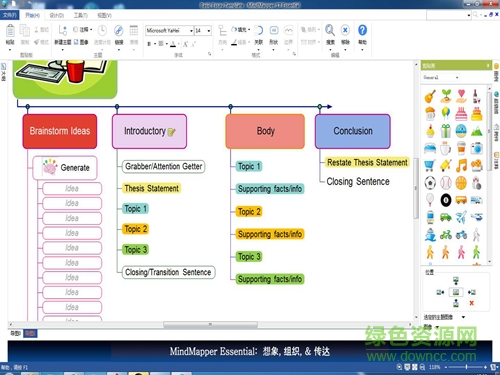Viewport: 500px width, 375px height.
Task: Select the black eight ball clipart
Action: (x=446, y=200)
